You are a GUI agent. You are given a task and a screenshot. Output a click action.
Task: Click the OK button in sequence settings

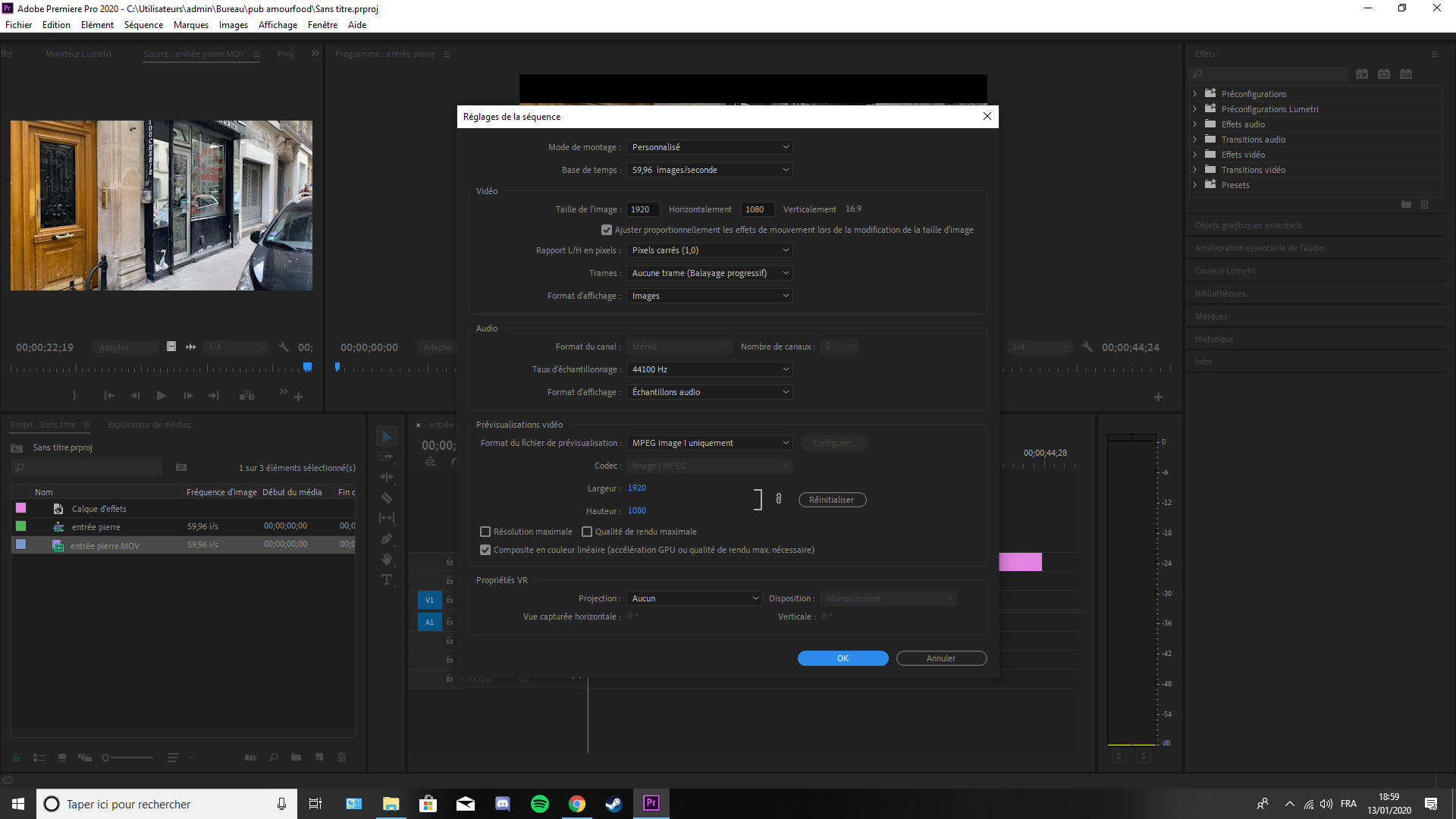tap(843, 658)
